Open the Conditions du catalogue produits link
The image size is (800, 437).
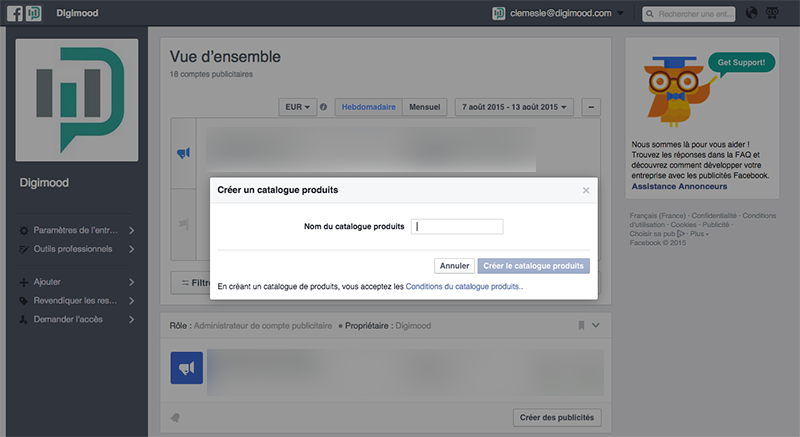tap(463, 287)
